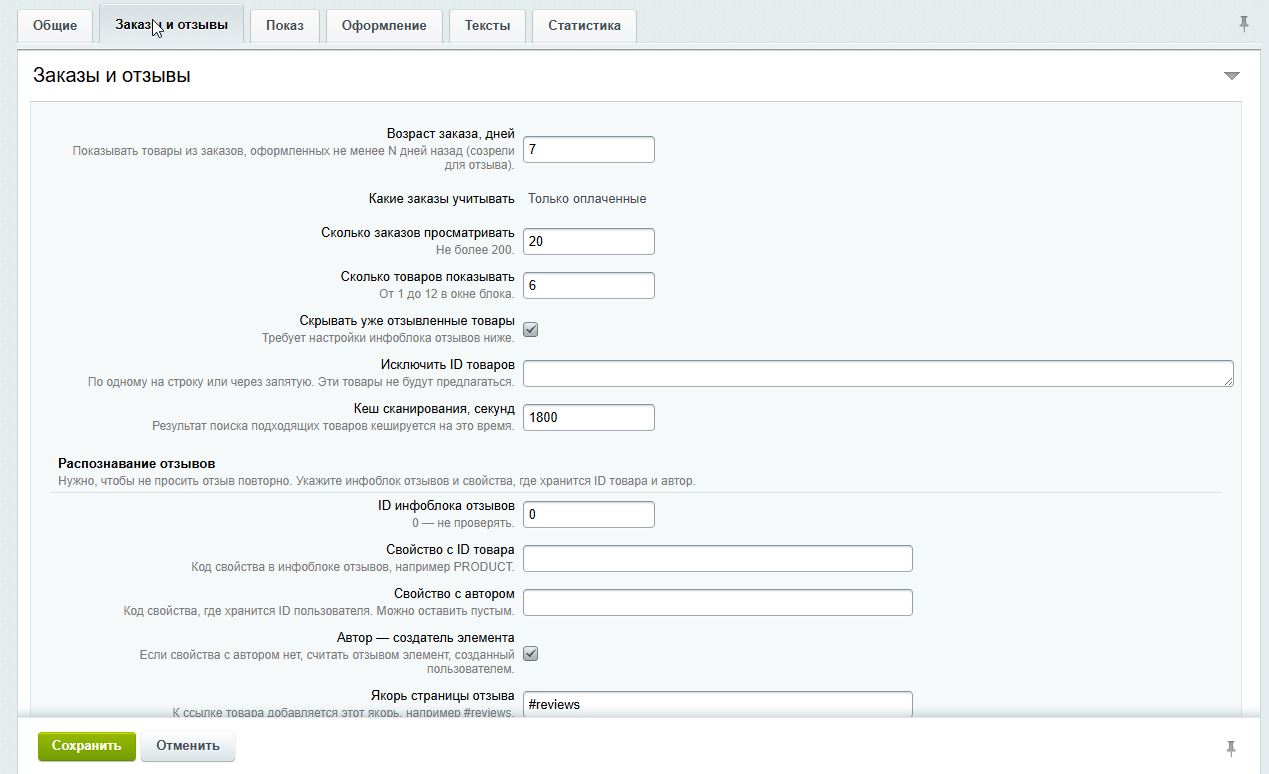Click the Только оплаченные value text
The width and height of the screenshot is (1269, 774).
587,198
